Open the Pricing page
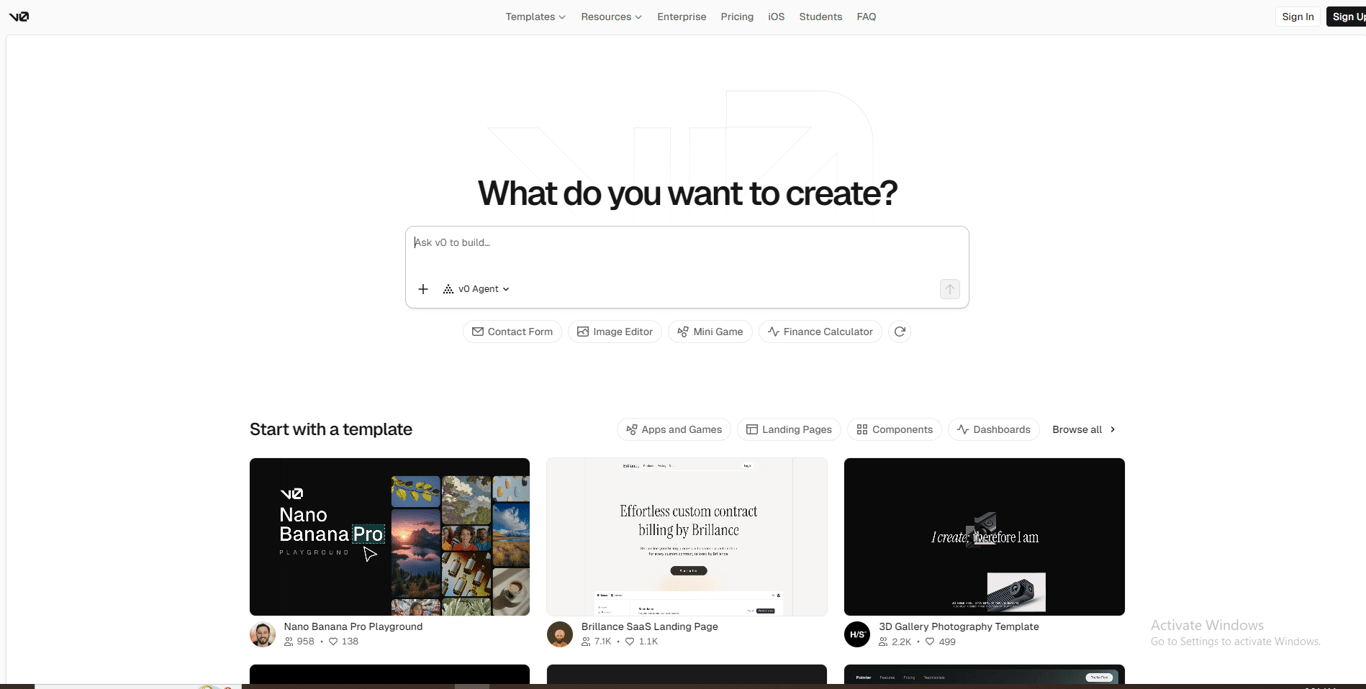 [x=737, y=17]
